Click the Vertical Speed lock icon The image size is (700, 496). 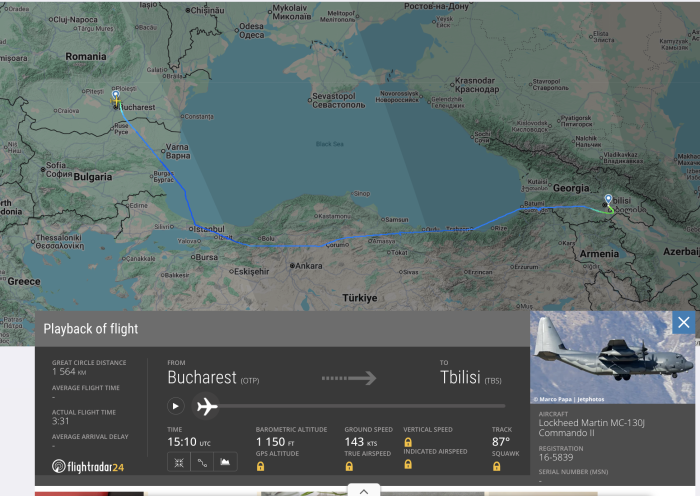click(408, 442)
